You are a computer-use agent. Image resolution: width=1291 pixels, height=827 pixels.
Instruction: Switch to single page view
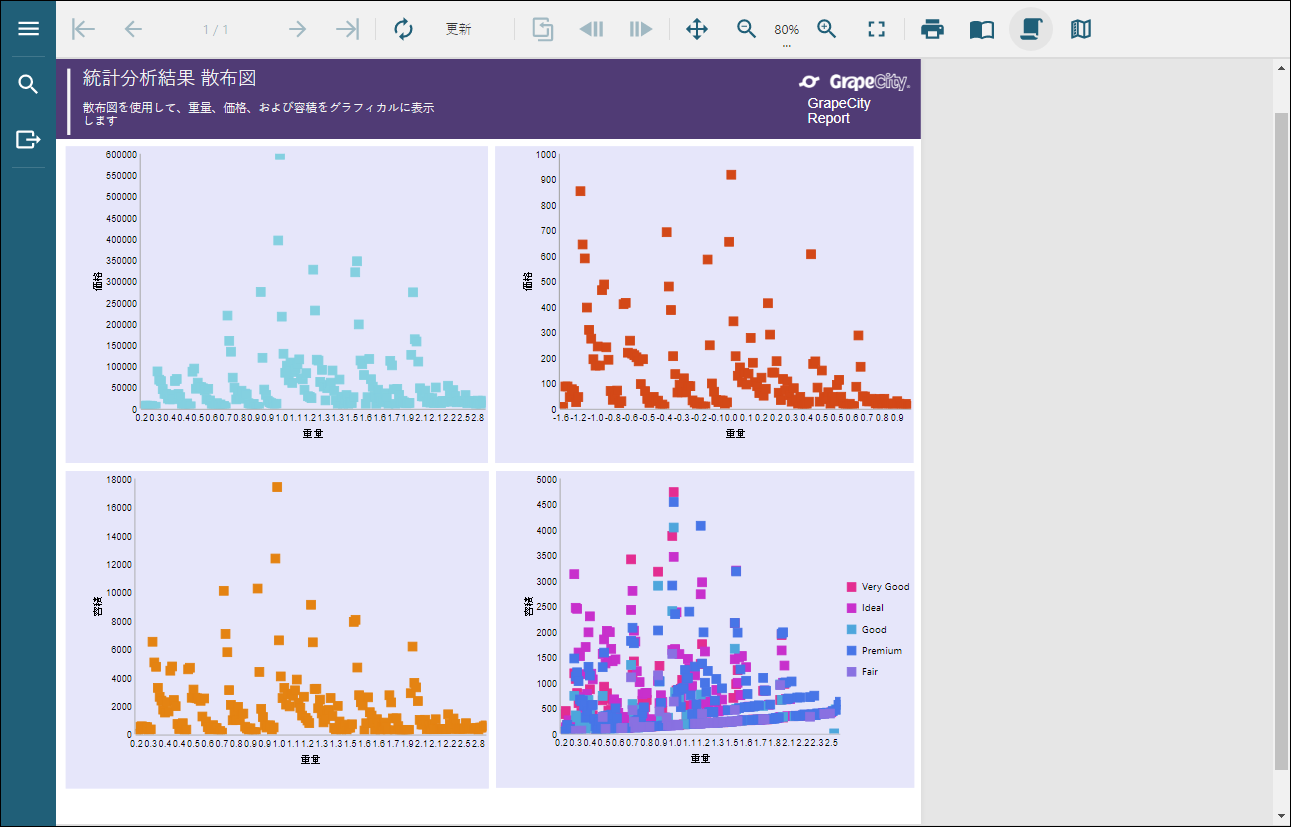pyautogui.click(x=982, y=29)
